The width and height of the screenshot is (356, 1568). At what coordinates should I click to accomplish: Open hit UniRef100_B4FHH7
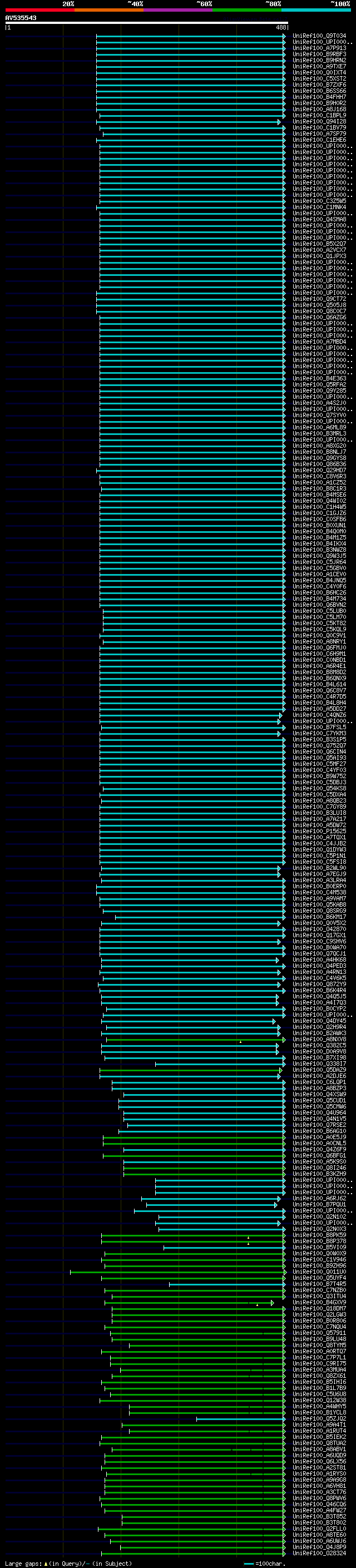pyautogui.click(x=319, y=97)
